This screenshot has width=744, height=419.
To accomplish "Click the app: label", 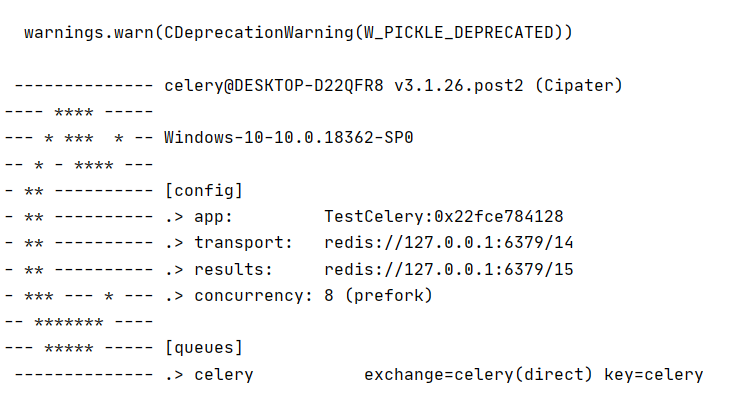I will pyautogui.click(x=214, y=217).
